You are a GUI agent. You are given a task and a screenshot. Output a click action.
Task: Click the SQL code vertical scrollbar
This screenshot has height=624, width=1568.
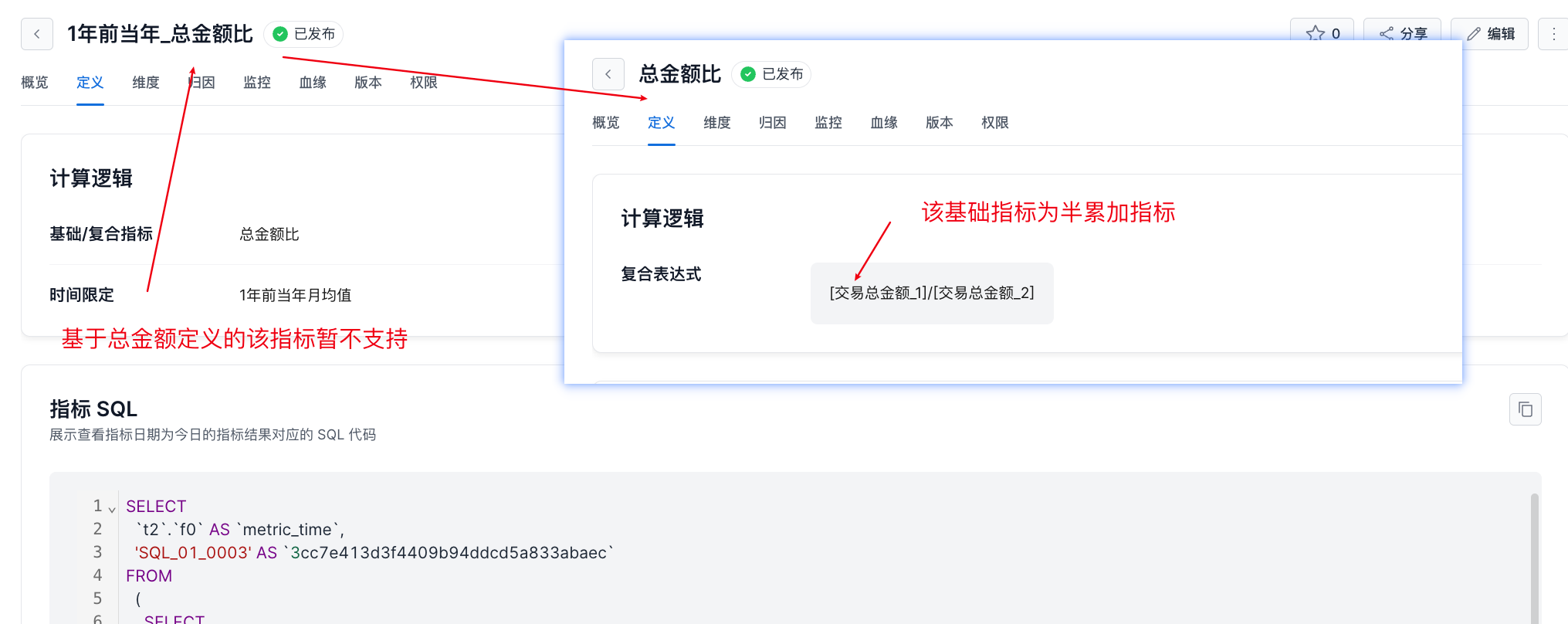1534,556
